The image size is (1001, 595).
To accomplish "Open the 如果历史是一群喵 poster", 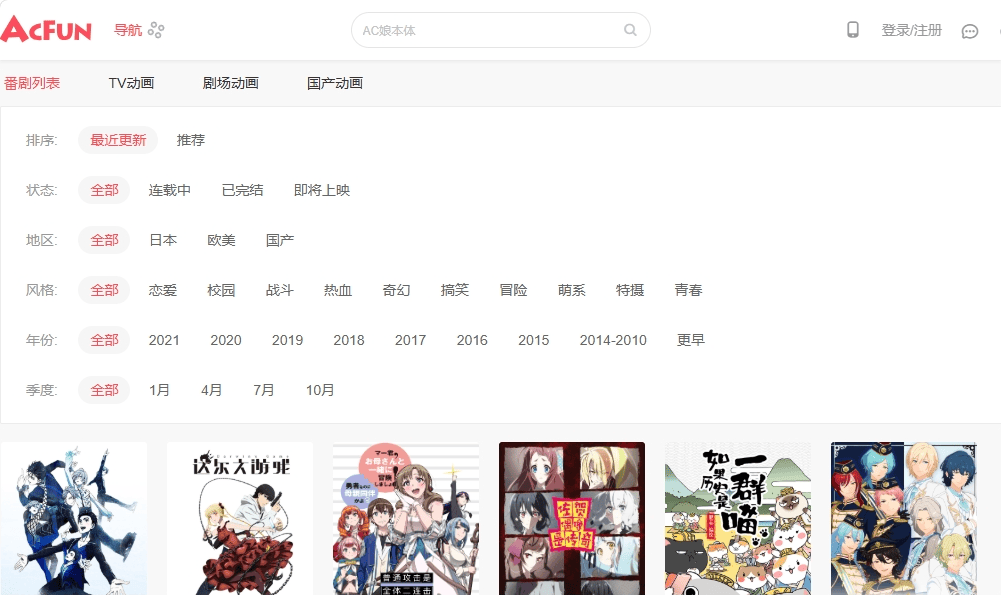I will tap(738, 518).
